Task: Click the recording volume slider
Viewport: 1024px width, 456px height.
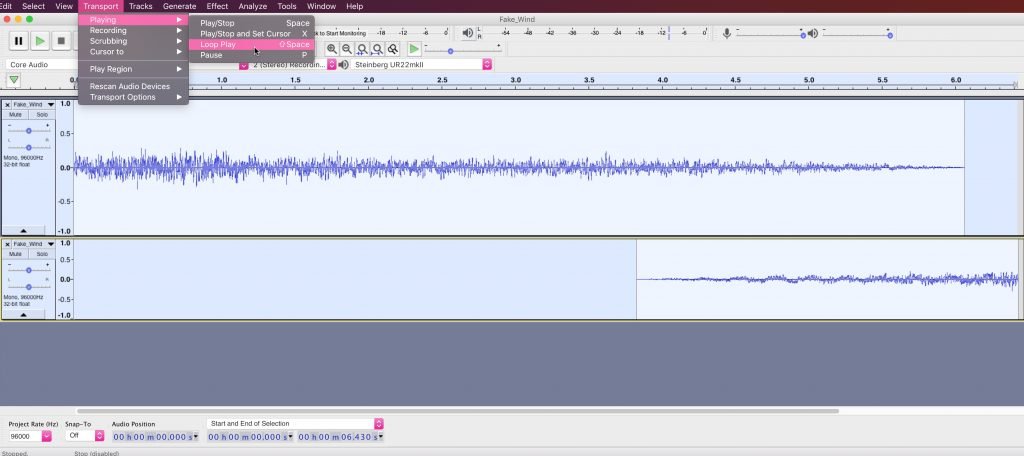Action: point(770,35)
